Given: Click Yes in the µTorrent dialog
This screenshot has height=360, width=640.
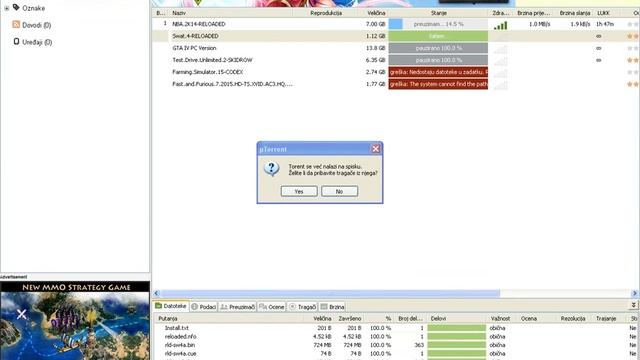Looking at the screenshot, I should [x=299, y=191].
